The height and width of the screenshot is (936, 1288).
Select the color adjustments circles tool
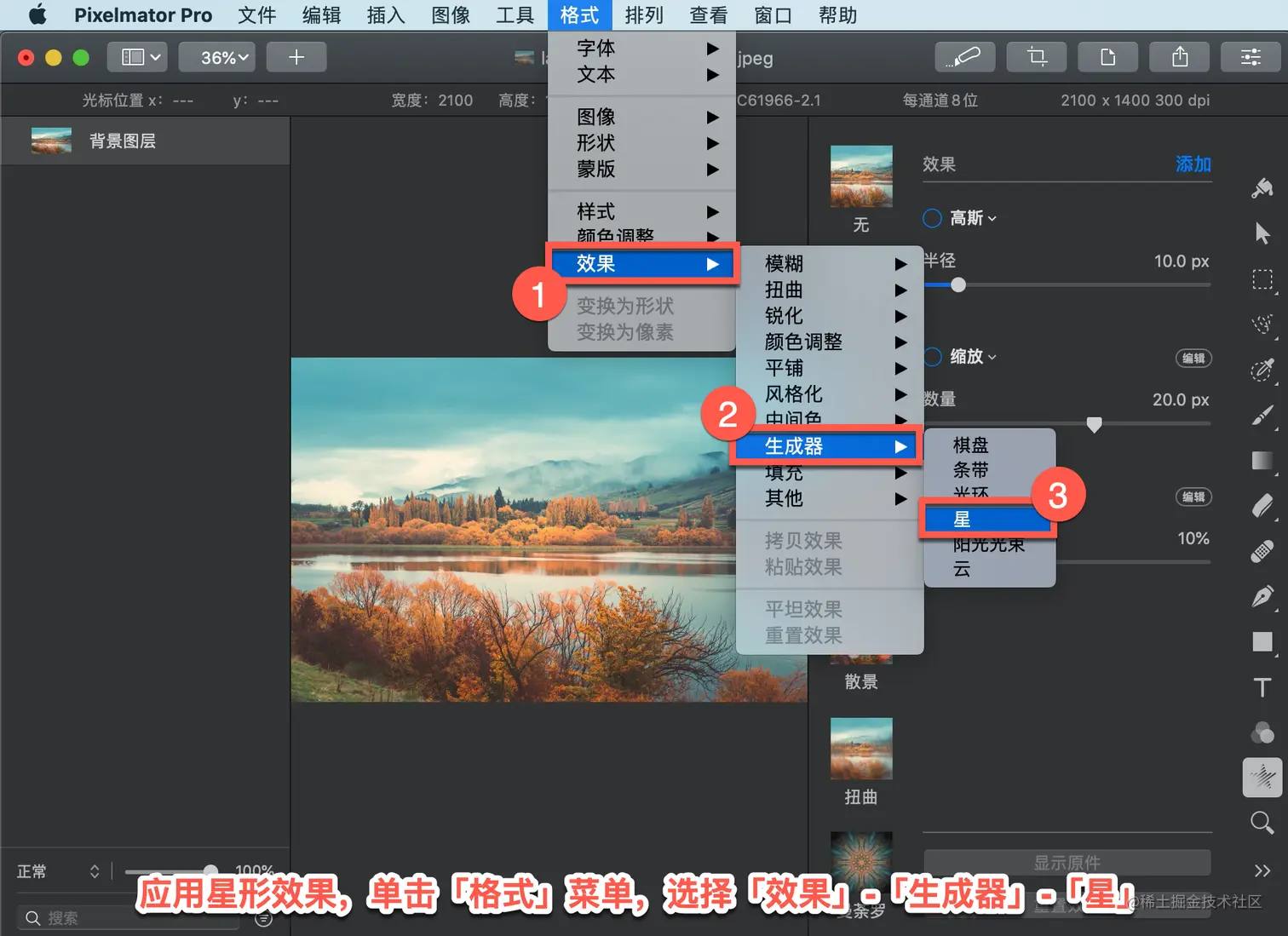click(1262, 732)
